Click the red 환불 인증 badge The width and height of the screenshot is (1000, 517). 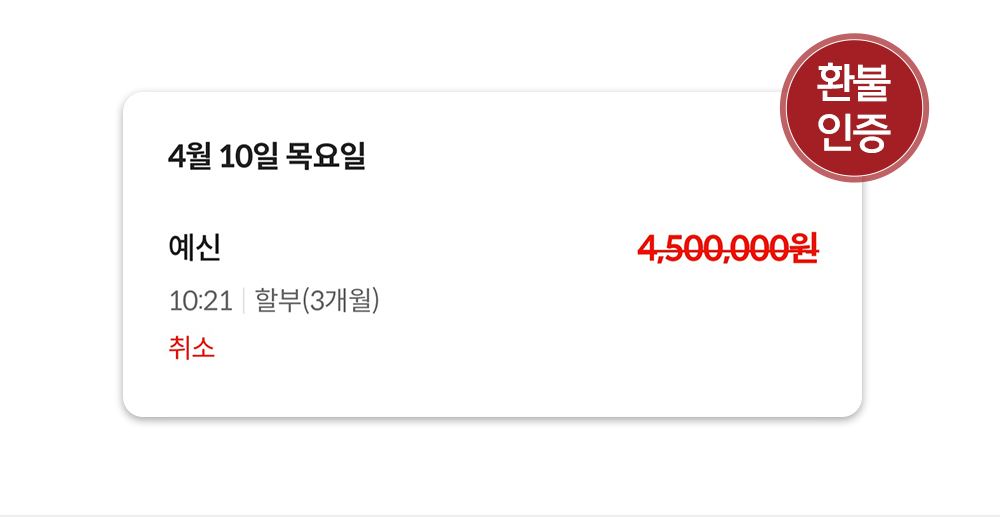click(853, 108)
